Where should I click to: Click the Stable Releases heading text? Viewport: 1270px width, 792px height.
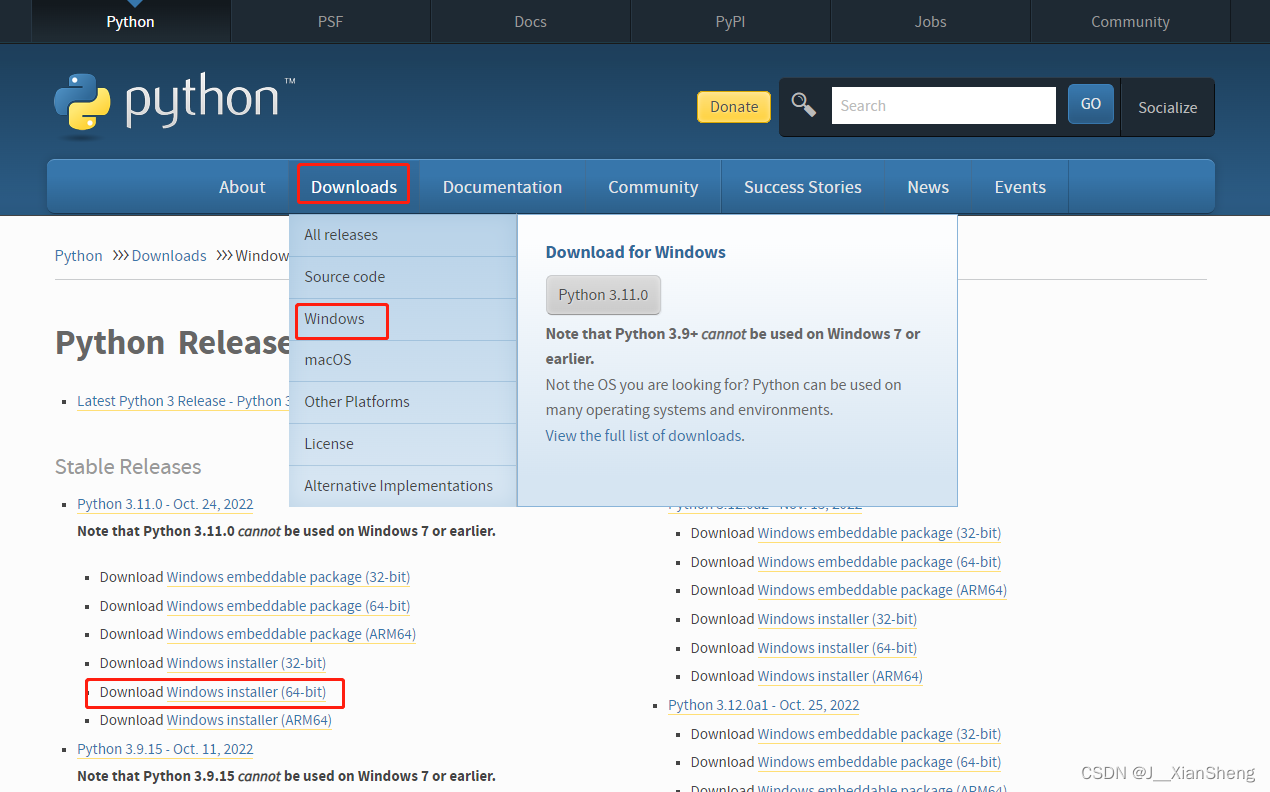pos(128,467)
